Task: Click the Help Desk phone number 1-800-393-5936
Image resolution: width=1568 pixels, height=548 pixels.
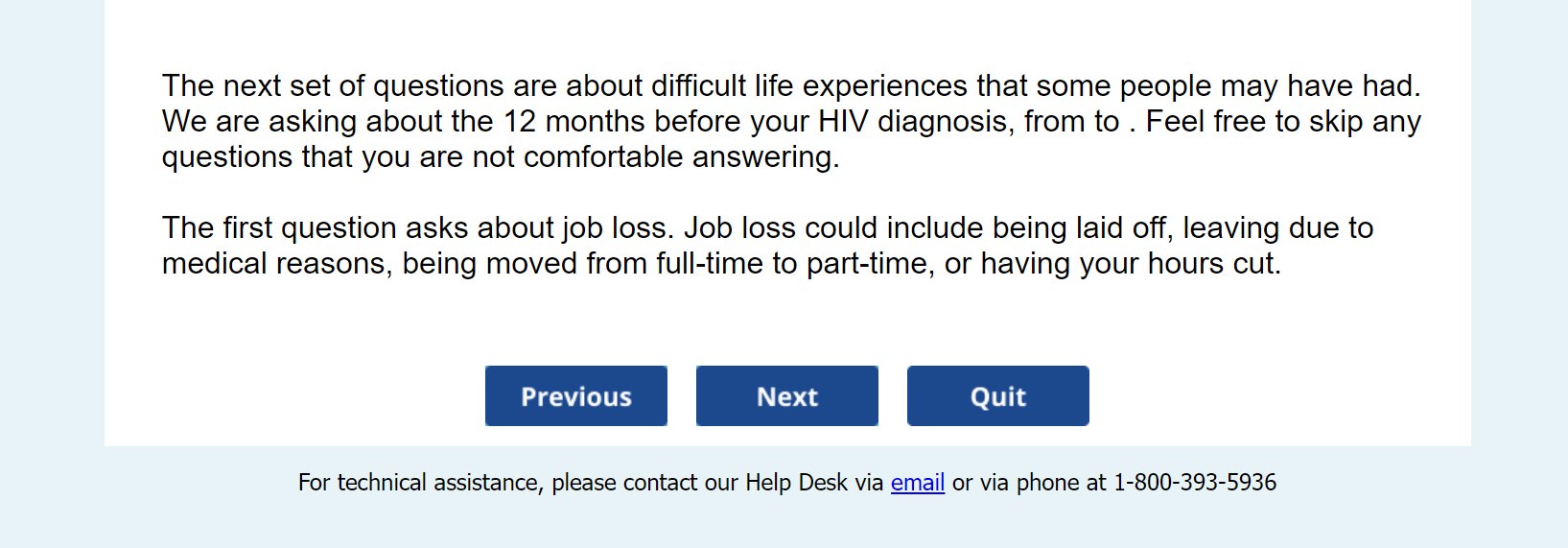Action: (1194, 483)
